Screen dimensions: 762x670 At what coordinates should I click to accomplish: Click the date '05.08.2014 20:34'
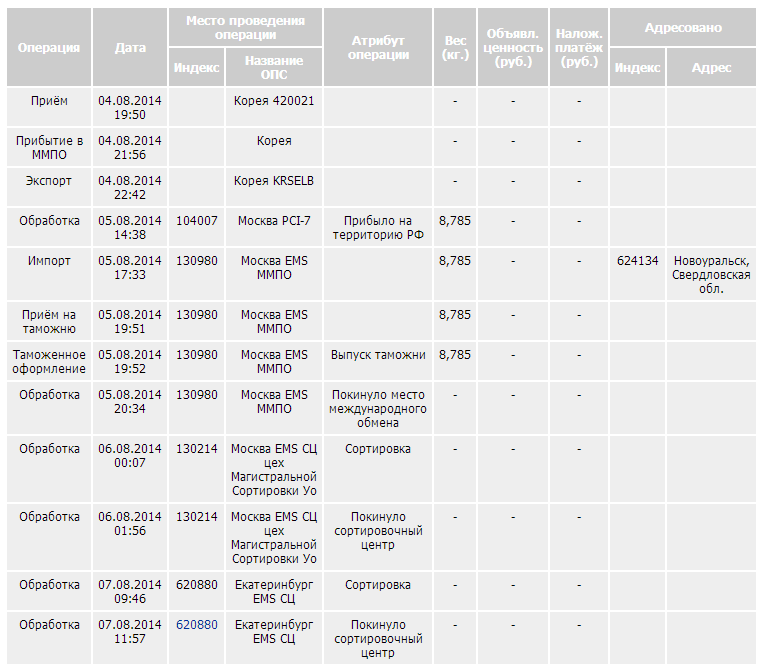tap(130, 401)
